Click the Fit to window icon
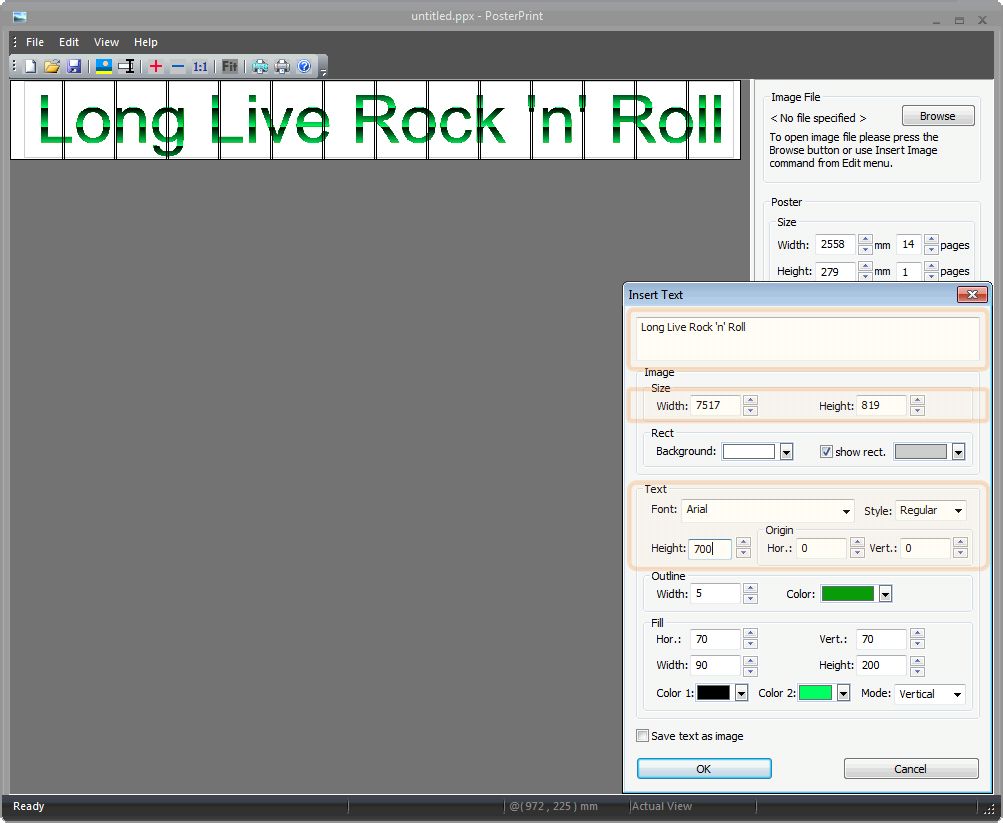 point(230,67)
